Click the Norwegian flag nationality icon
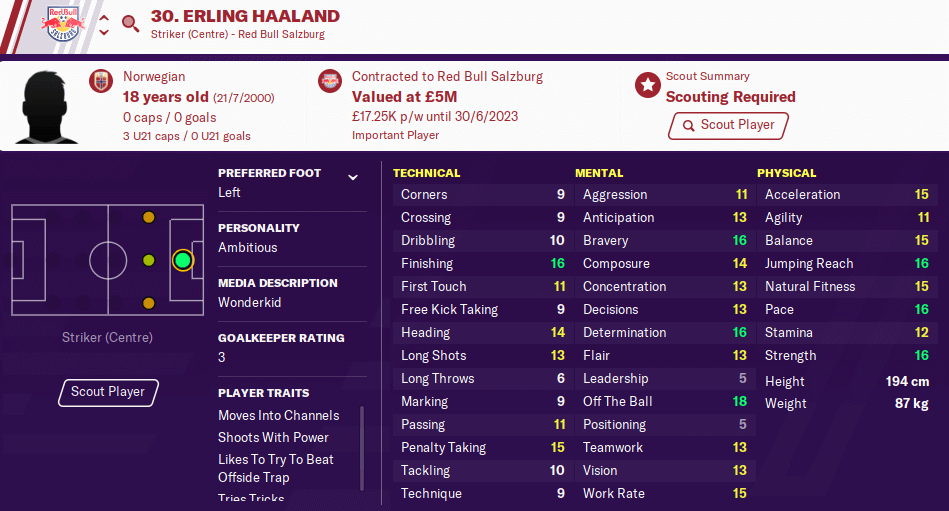 tap(101, 81)
